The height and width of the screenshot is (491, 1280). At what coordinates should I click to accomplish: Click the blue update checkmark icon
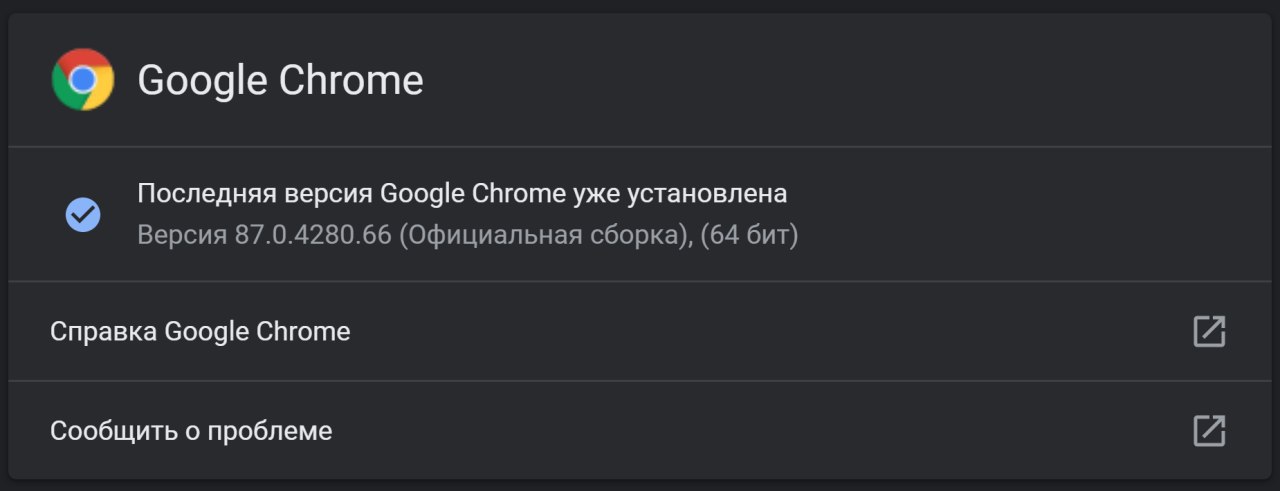tap(83, 214)
